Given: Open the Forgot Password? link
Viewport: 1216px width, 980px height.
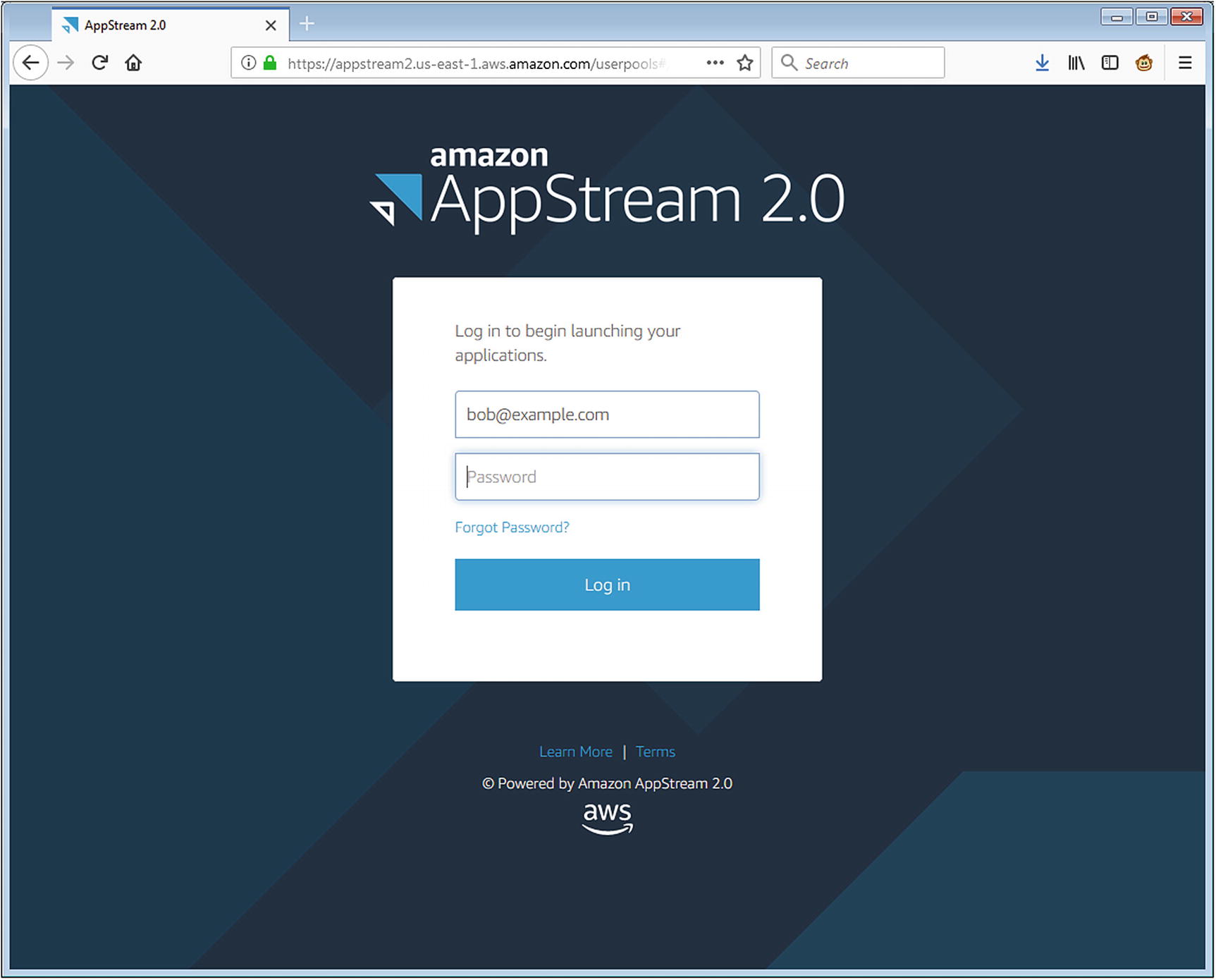Looking at the screenshot, I should point(512,527).
